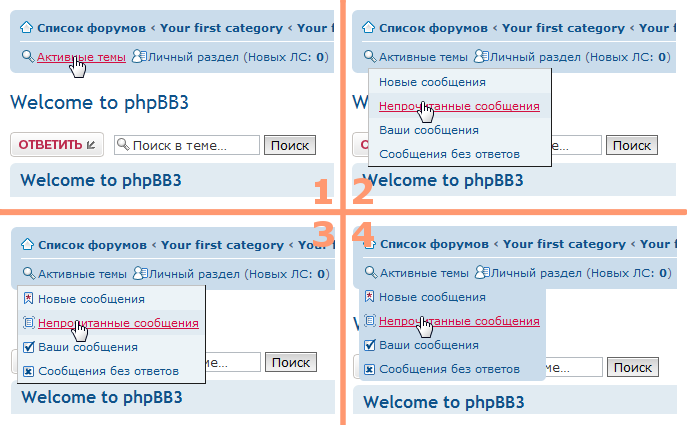687x425 pixels.
Task: Open the Список форумов link in panel 2
Action: [x=433, y=27]
